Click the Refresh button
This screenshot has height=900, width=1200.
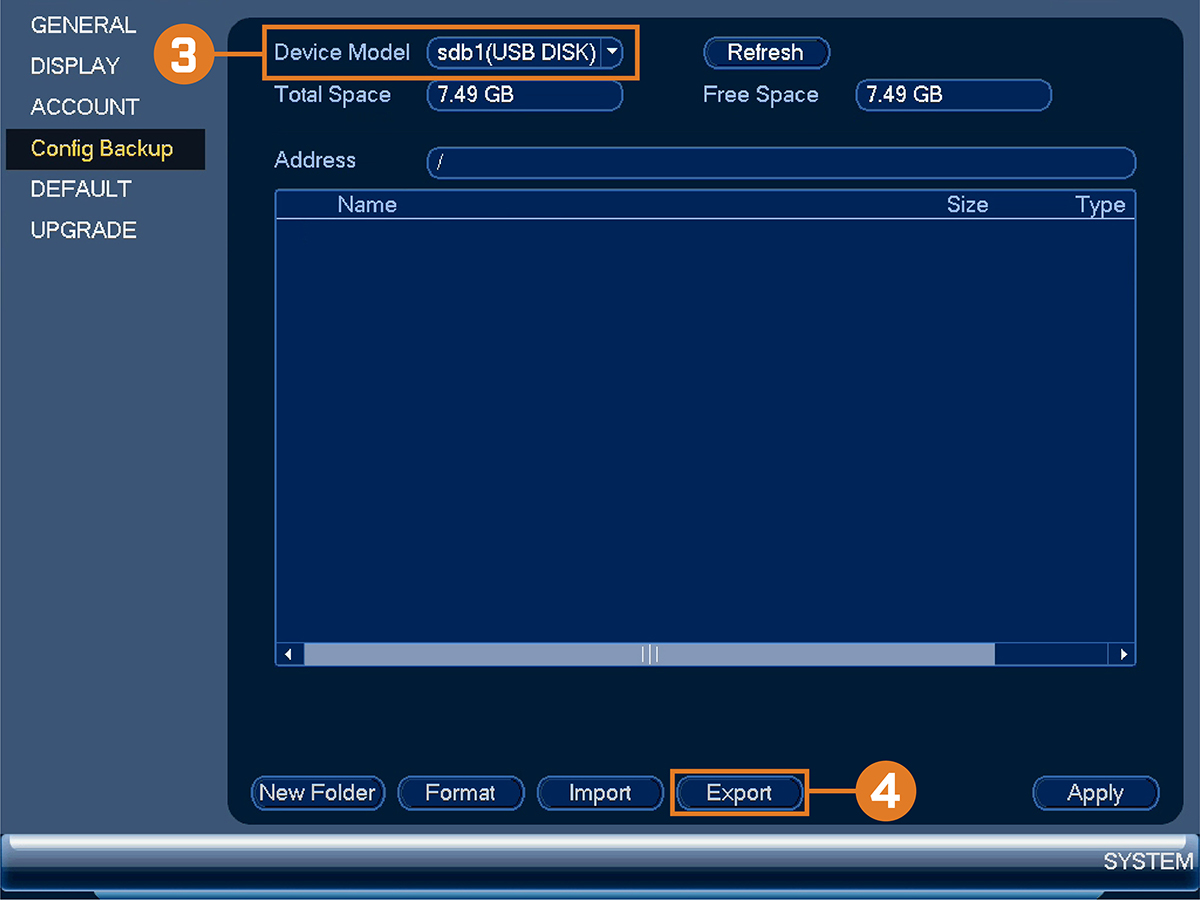[x=766, y=53]
